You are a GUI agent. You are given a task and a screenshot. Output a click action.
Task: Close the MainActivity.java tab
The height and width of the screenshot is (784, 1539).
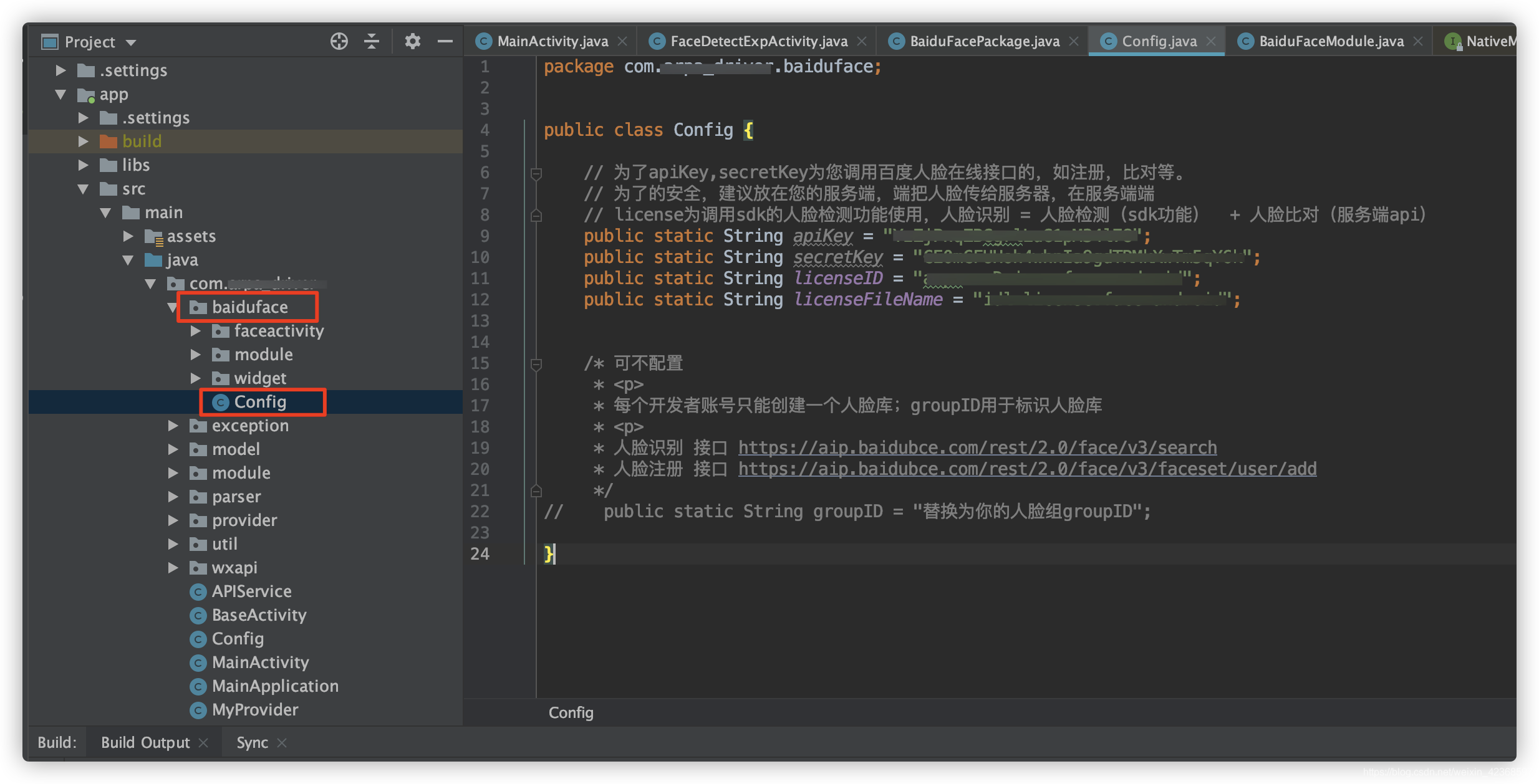click(622, 41)
